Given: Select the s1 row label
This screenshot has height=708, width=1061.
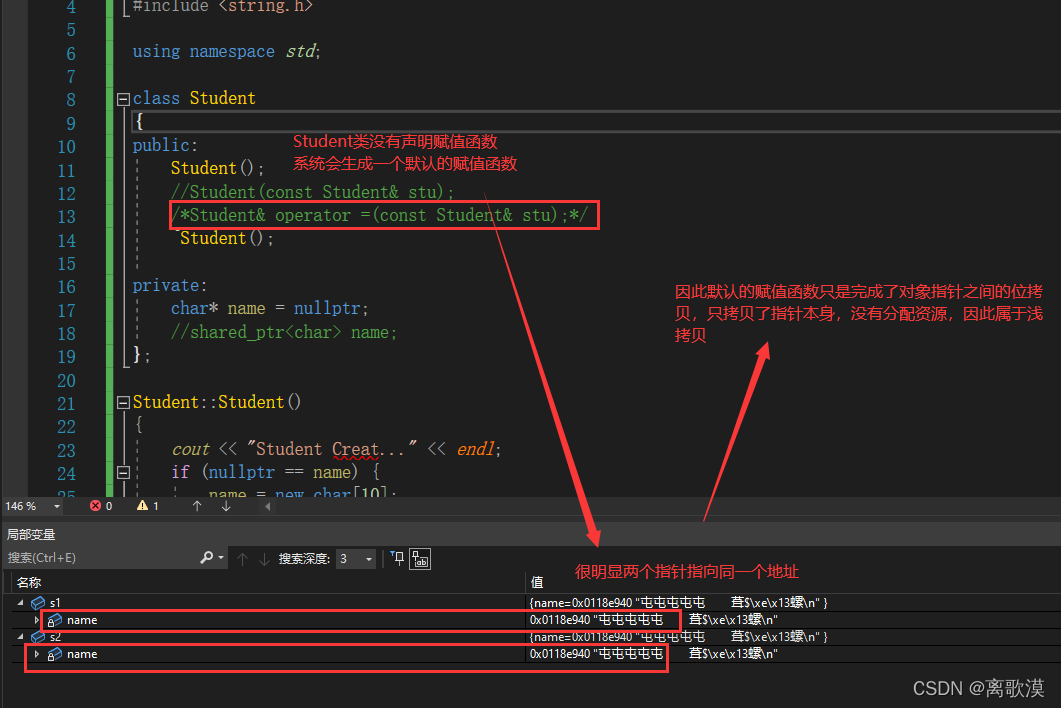Looking at the screenshot, I should [55, 602].
